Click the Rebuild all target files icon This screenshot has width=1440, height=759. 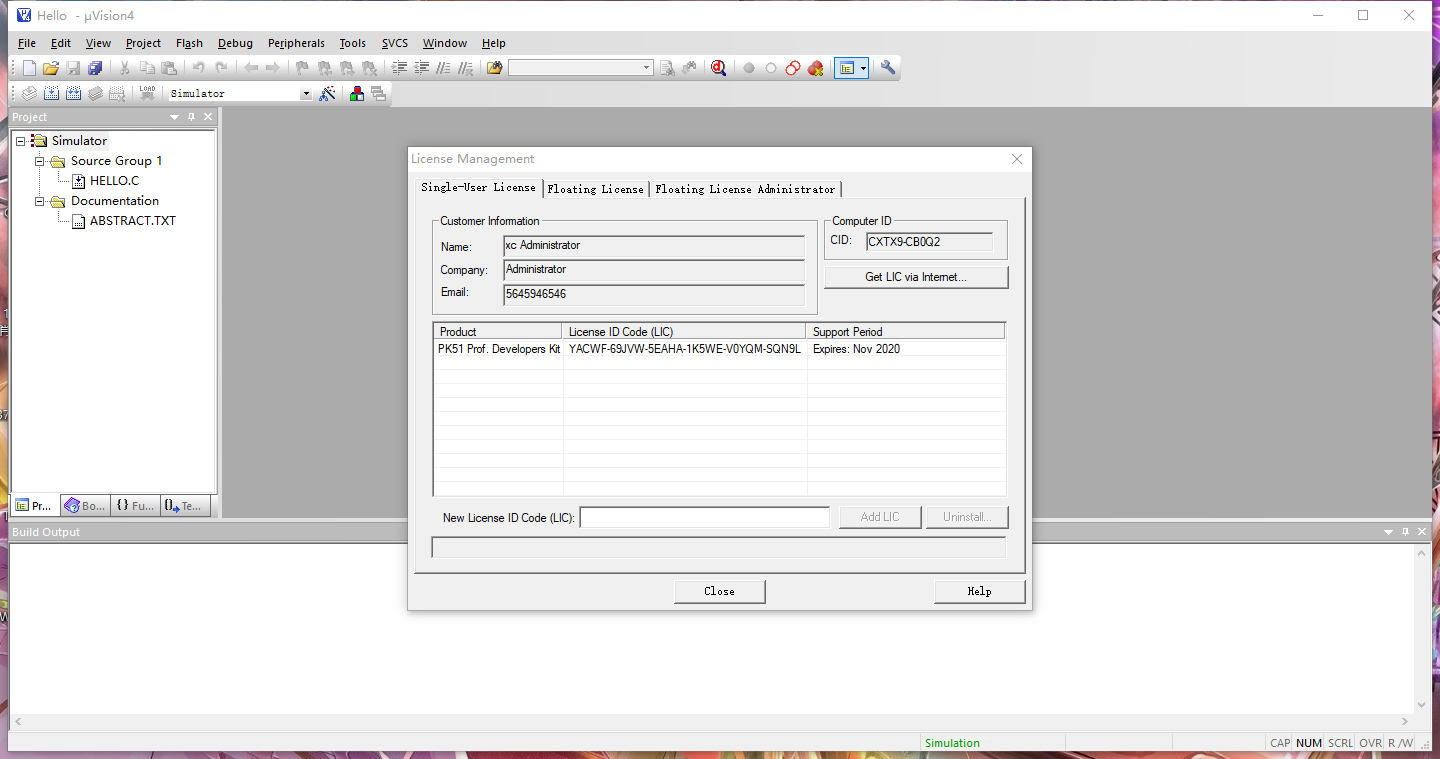point(73,93)
